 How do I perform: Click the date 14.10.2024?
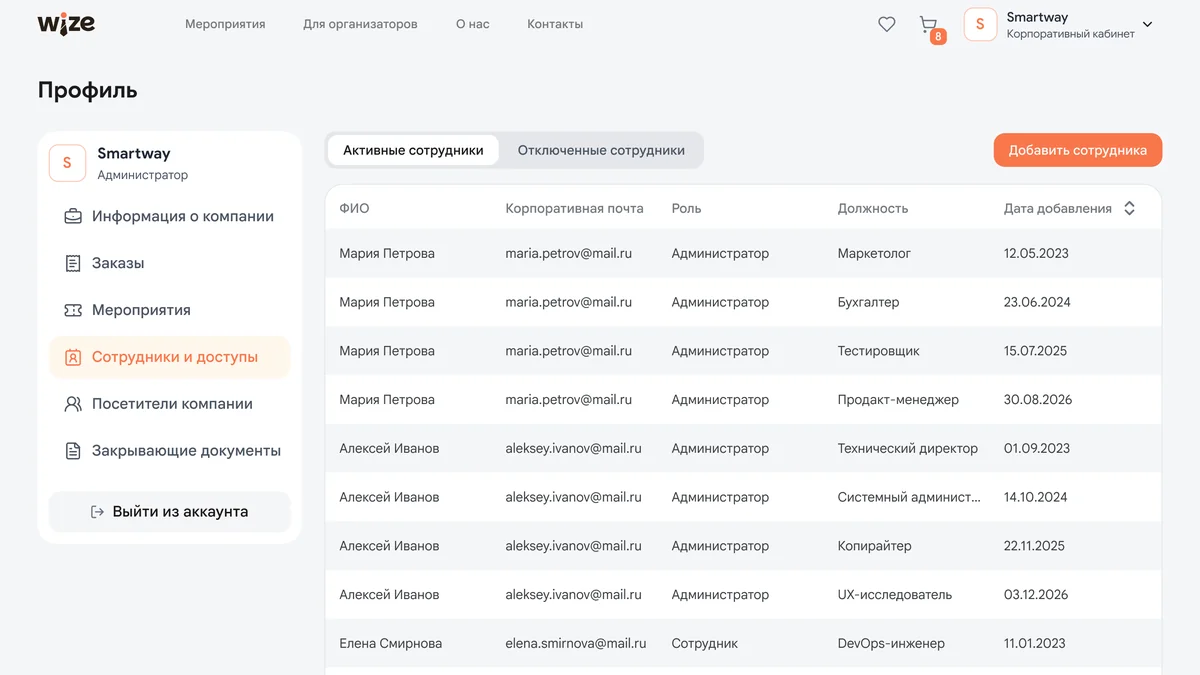[1036, 497]
